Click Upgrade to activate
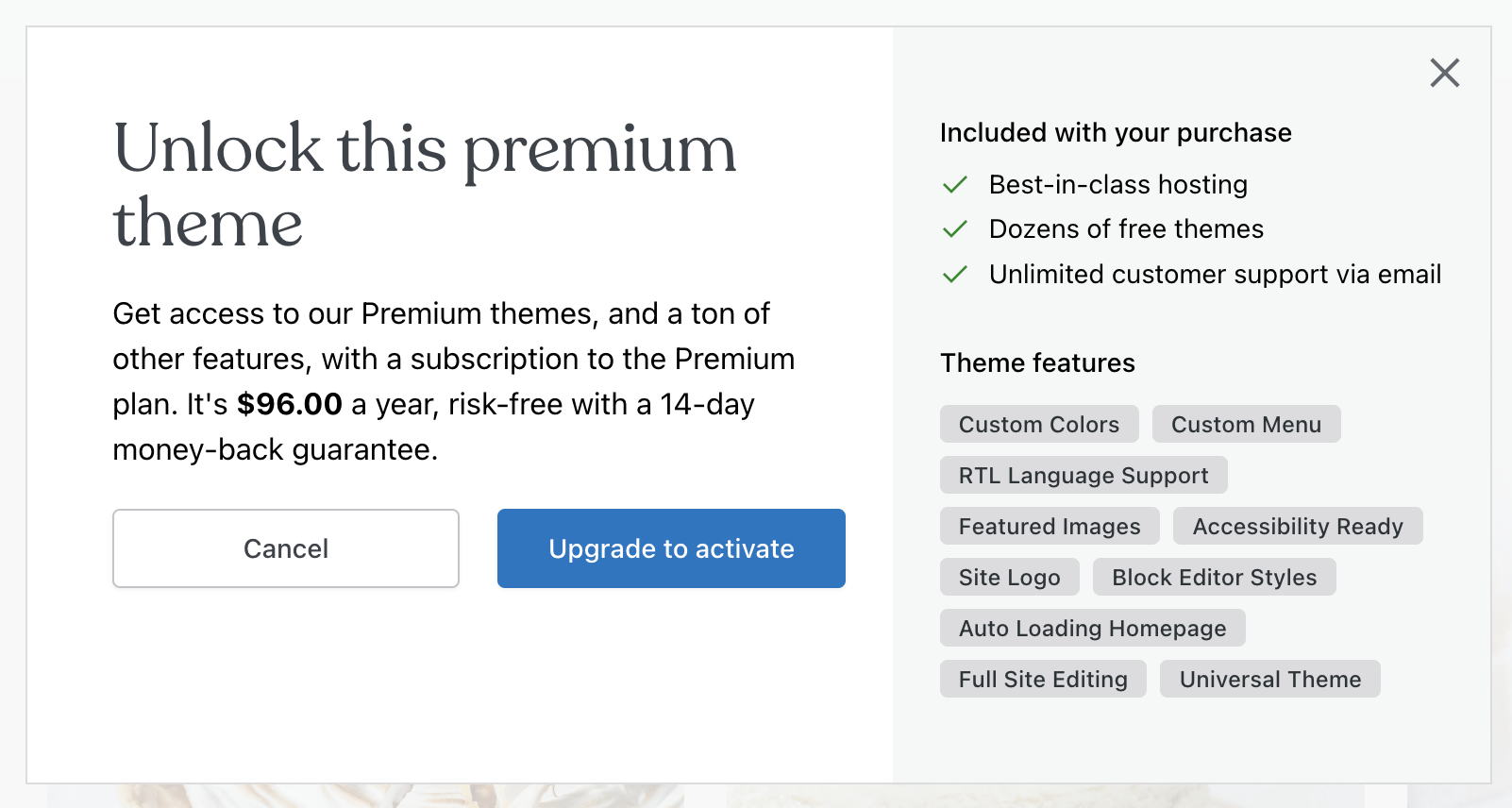1512x808 pixels. pos(671,548)
